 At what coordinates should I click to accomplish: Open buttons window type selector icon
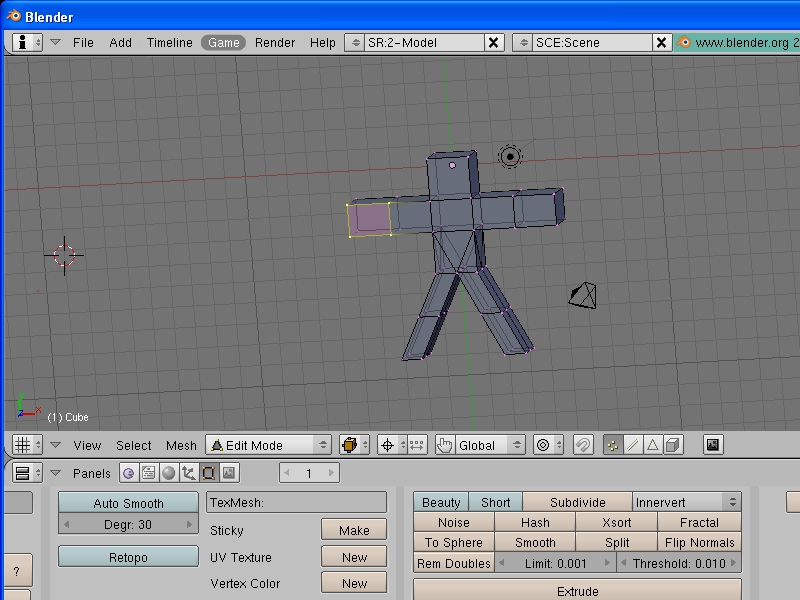point(27,473)
